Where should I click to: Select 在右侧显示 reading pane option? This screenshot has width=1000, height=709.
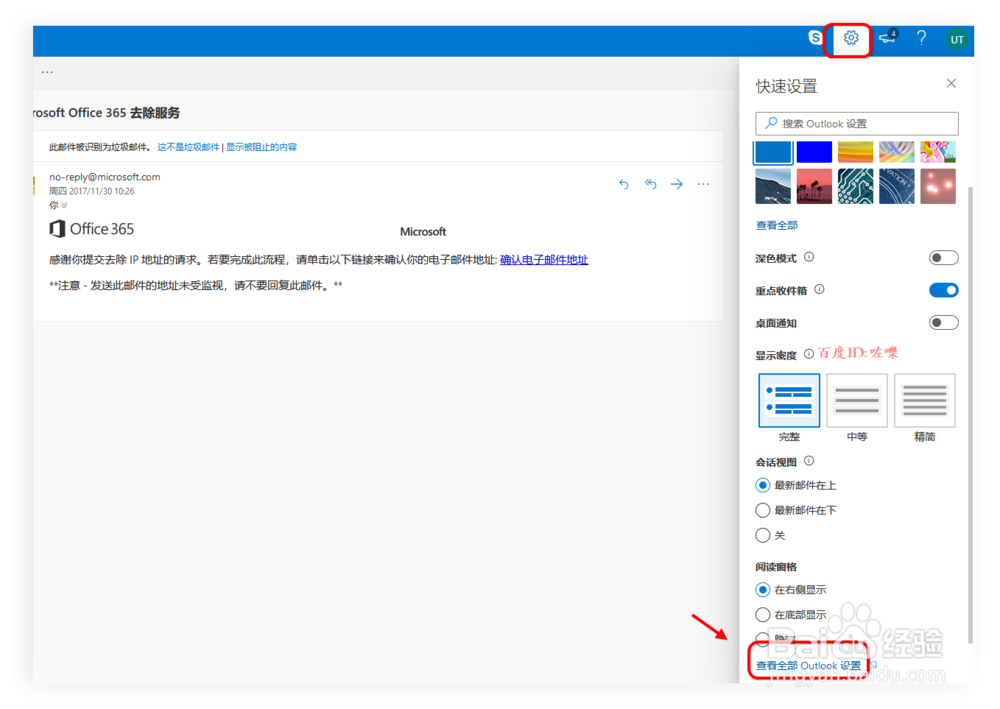762,590
